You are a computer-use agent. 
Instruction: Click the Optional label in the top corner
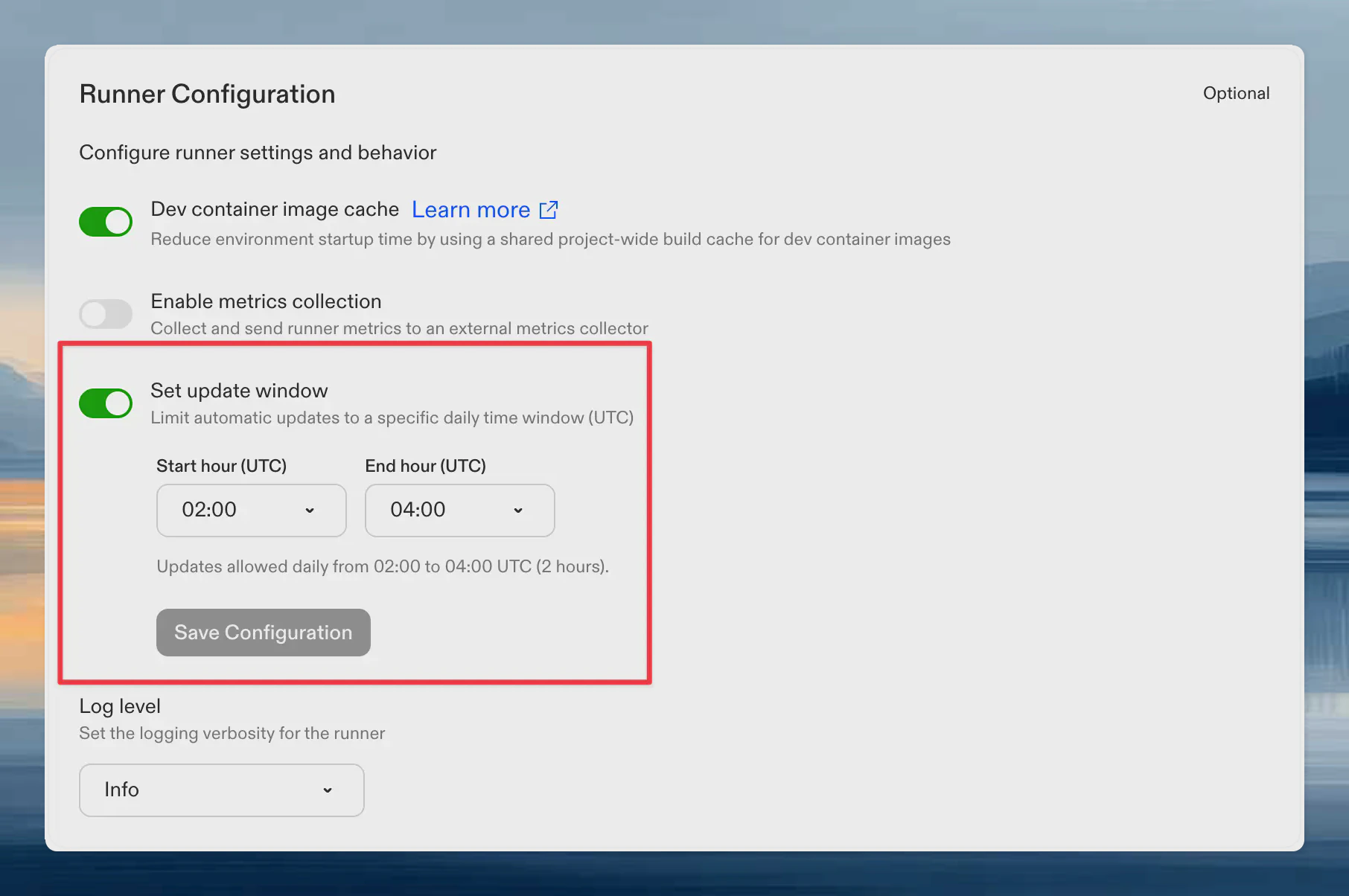(1236, 92)
